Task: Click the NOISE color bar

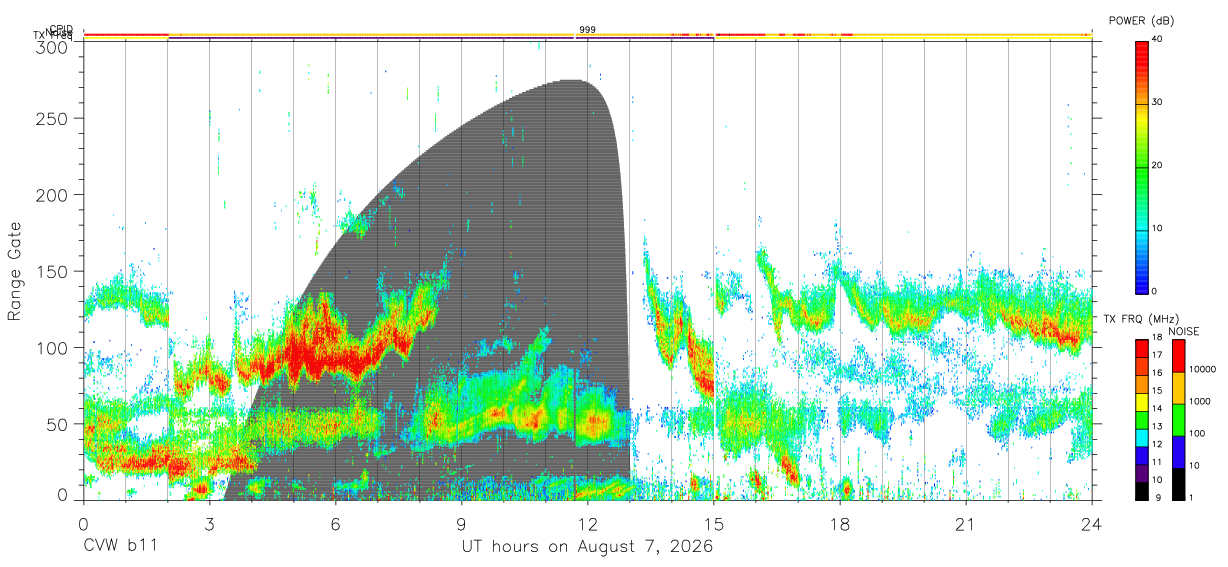Action: pyautogui.click(x=1177, y=420)
